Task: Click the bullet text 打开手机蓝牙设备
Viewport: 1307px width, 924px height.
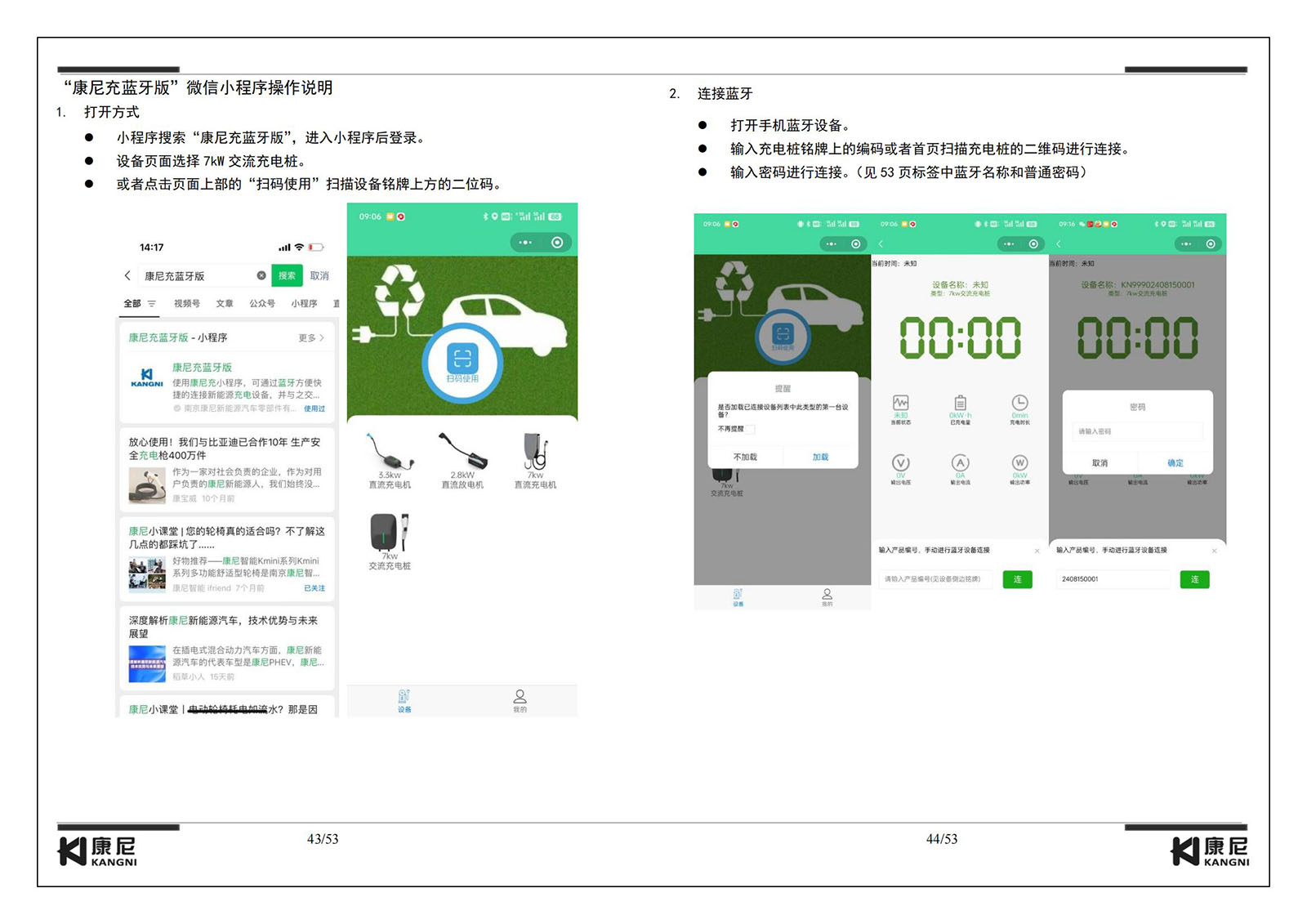Action: [790, 126]
